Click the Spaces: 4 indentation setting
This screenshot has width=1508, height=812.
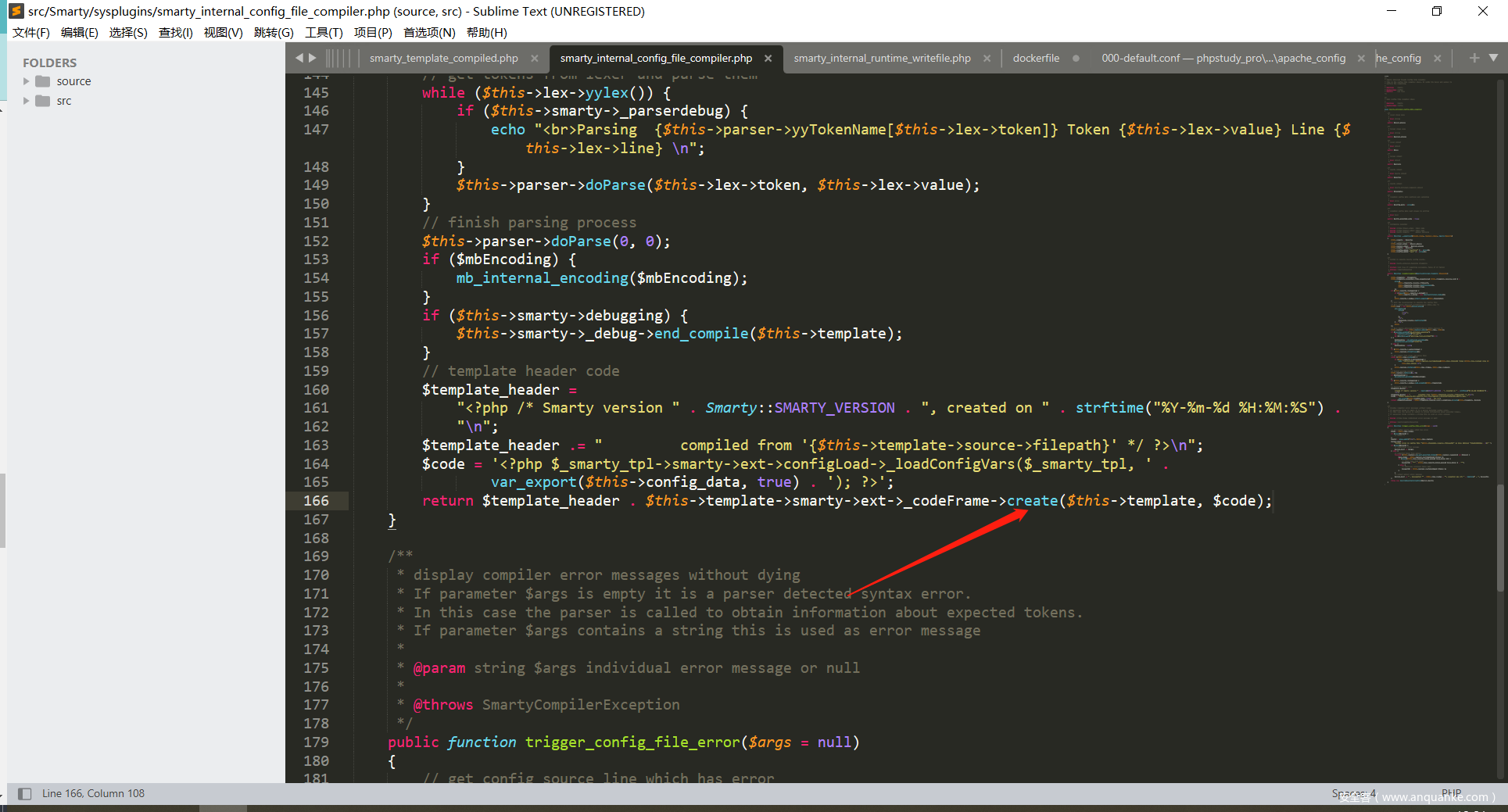(x=1353, y=793)
